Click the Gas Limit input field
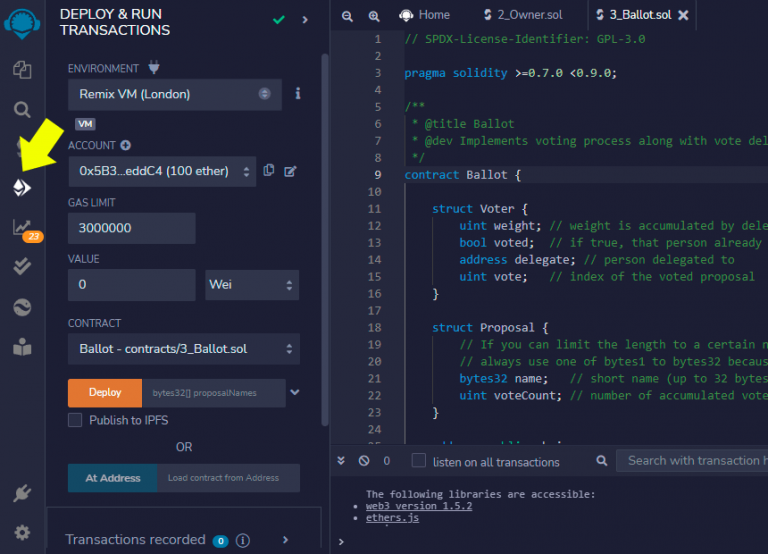The image size is (768, 554). [x=131, y=228]
